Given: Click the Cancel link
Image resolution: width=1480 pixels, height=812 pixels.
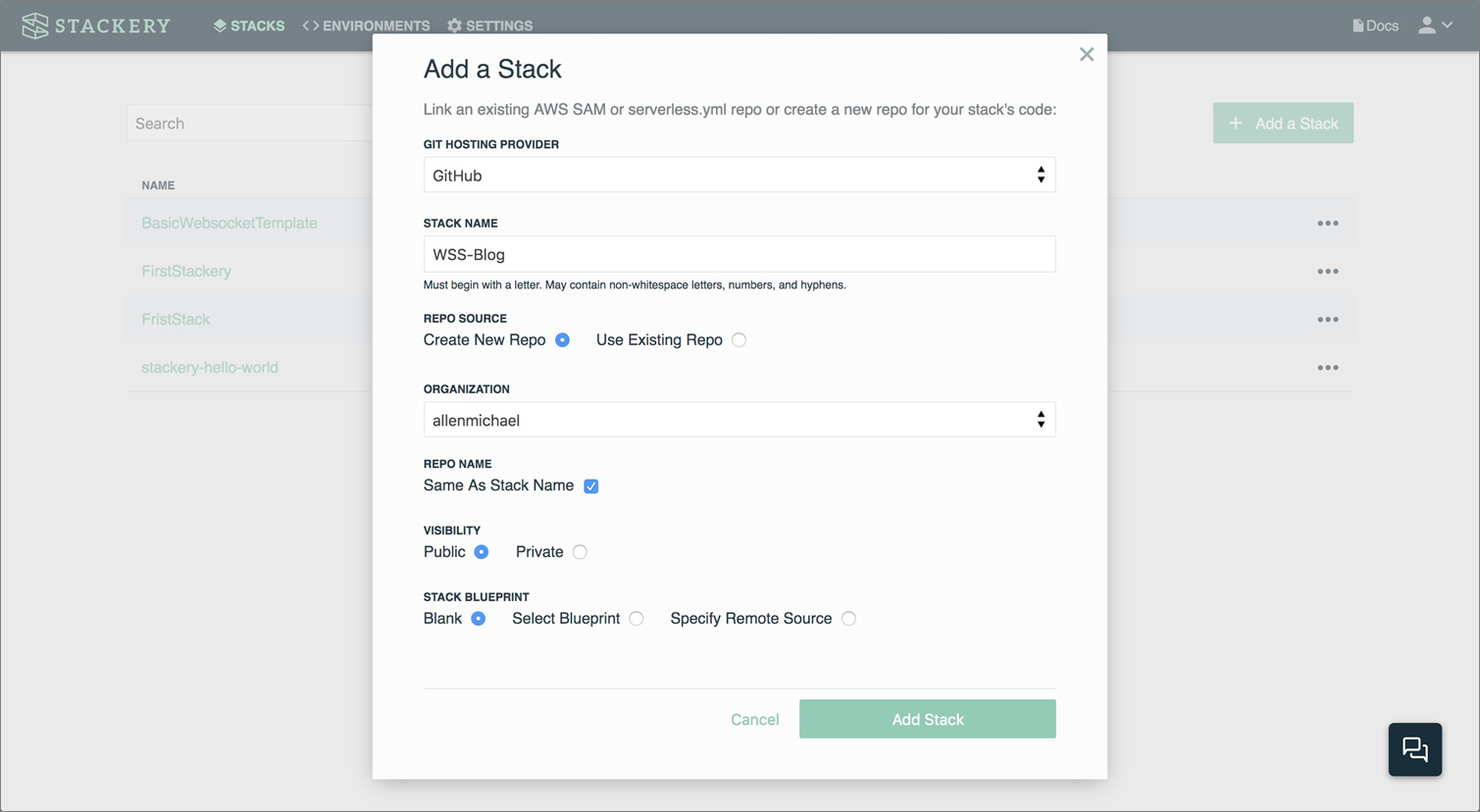Looking at the screenshot, I should pos(754,720).
